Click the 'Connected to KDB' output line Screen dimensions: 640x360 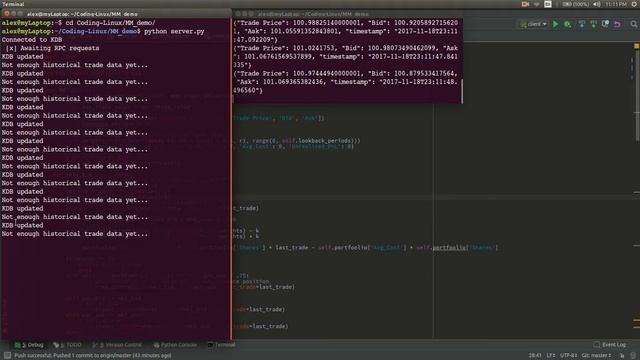click(32, 40)
